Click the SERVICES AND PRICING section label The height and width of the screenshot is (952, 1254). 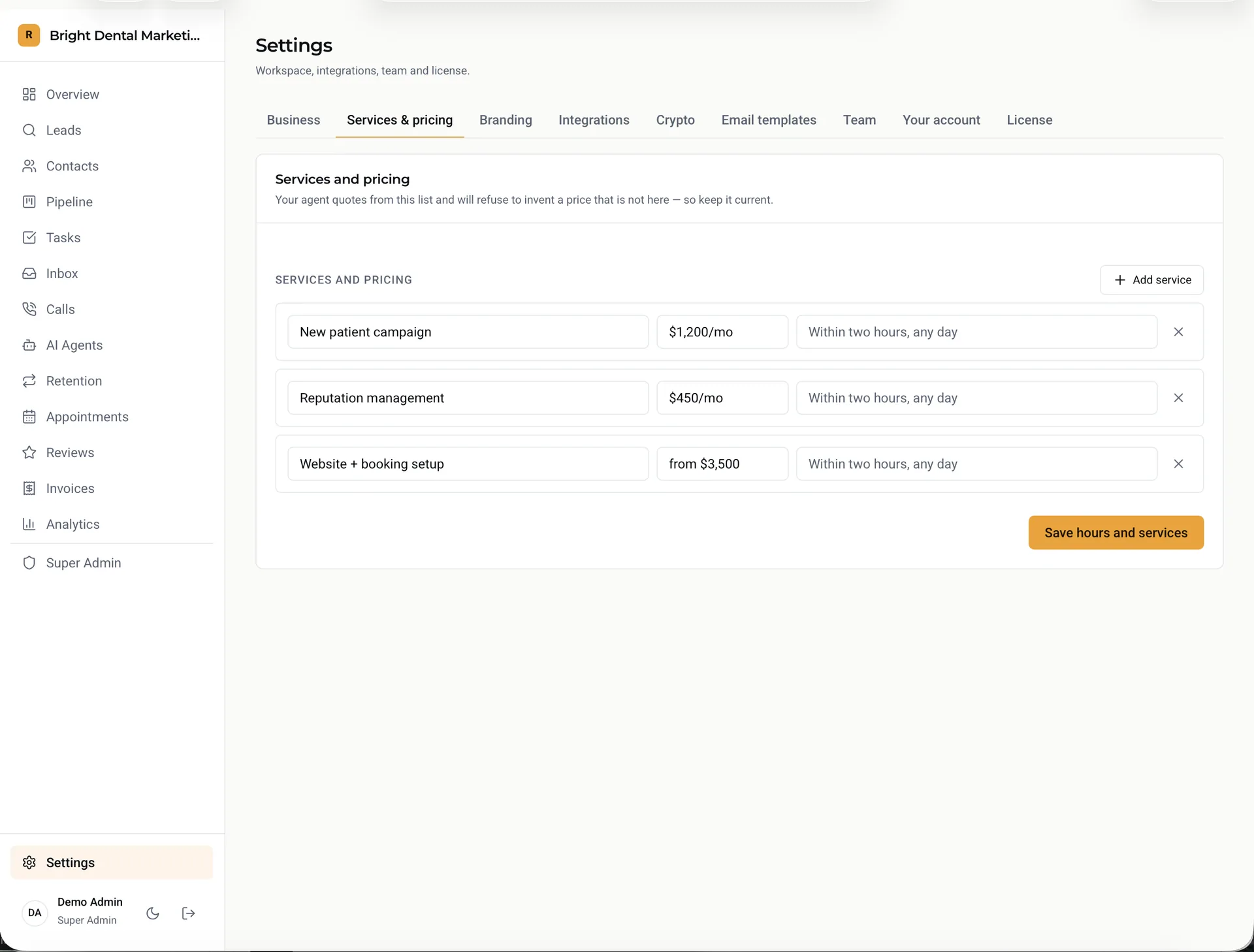click(x=344, y=280)
